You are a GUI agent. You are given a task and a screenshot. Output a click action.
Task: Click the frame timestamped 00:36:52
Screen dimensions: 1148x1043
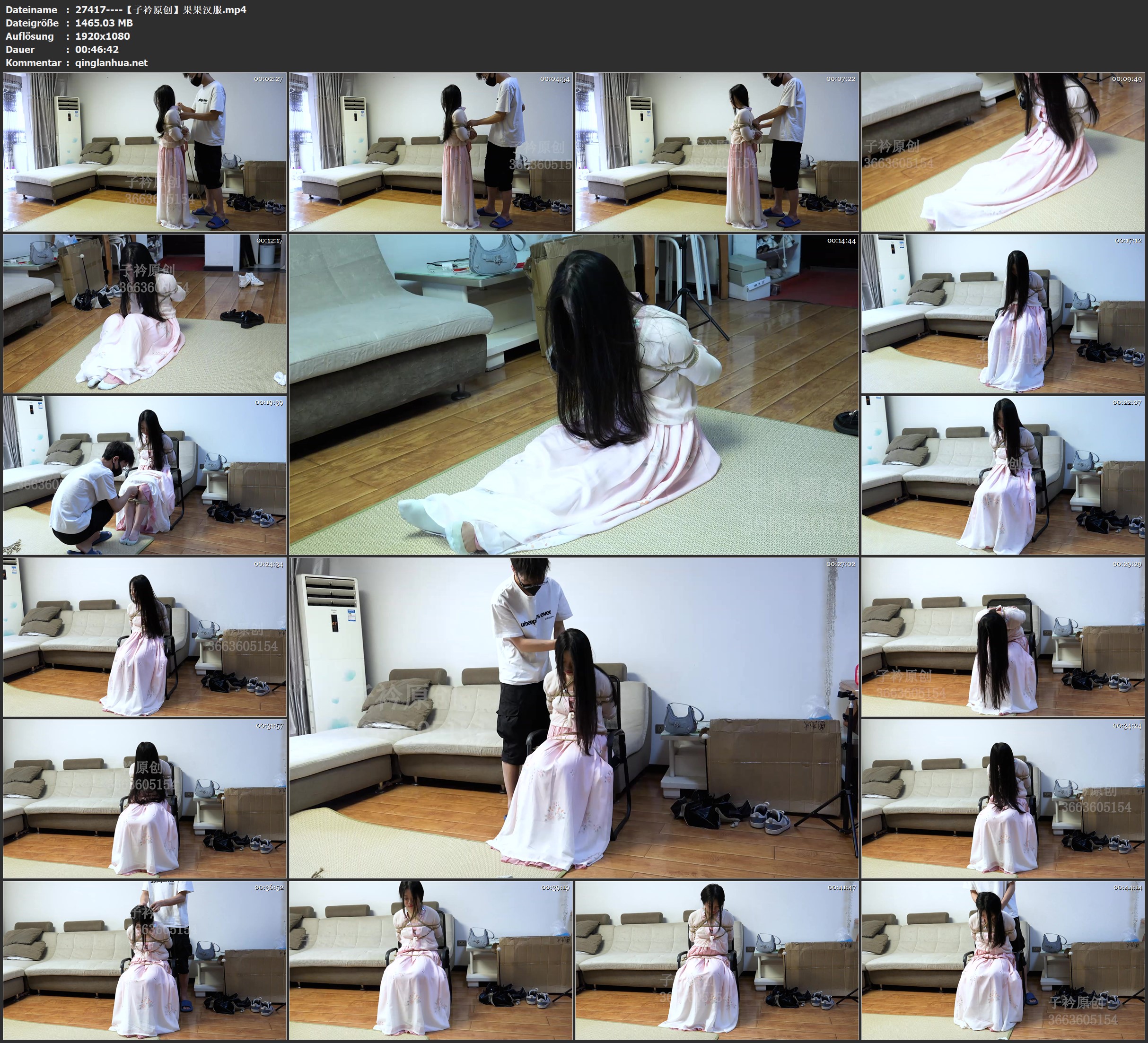[x=145, y=960]
